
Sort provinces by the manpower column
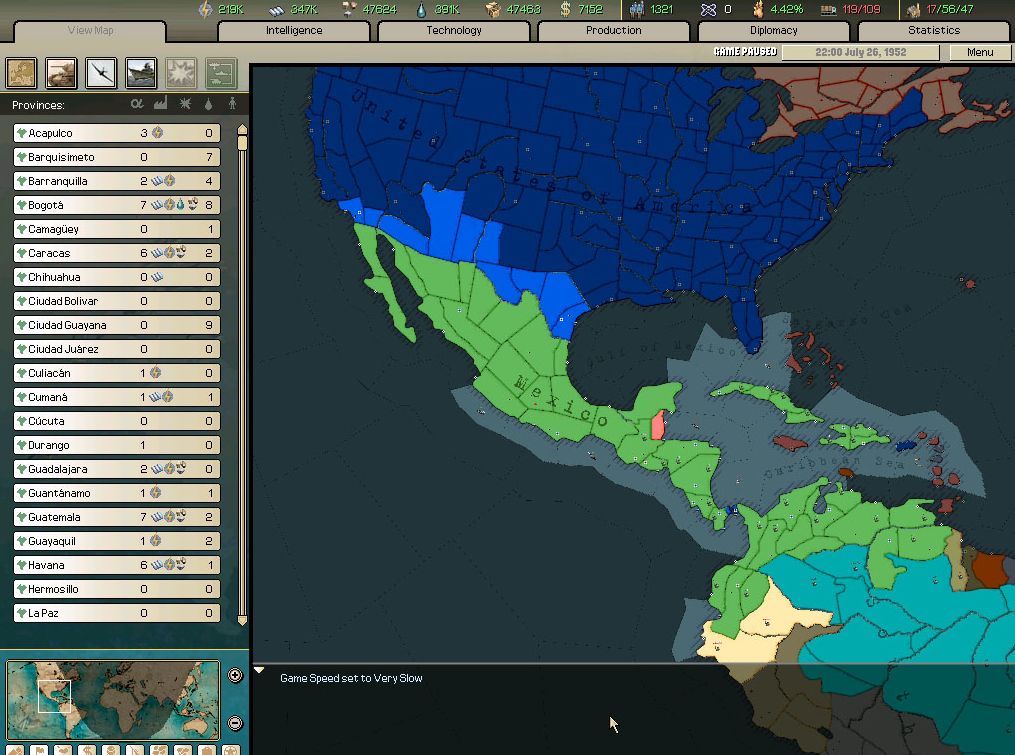tap(232, 104)
